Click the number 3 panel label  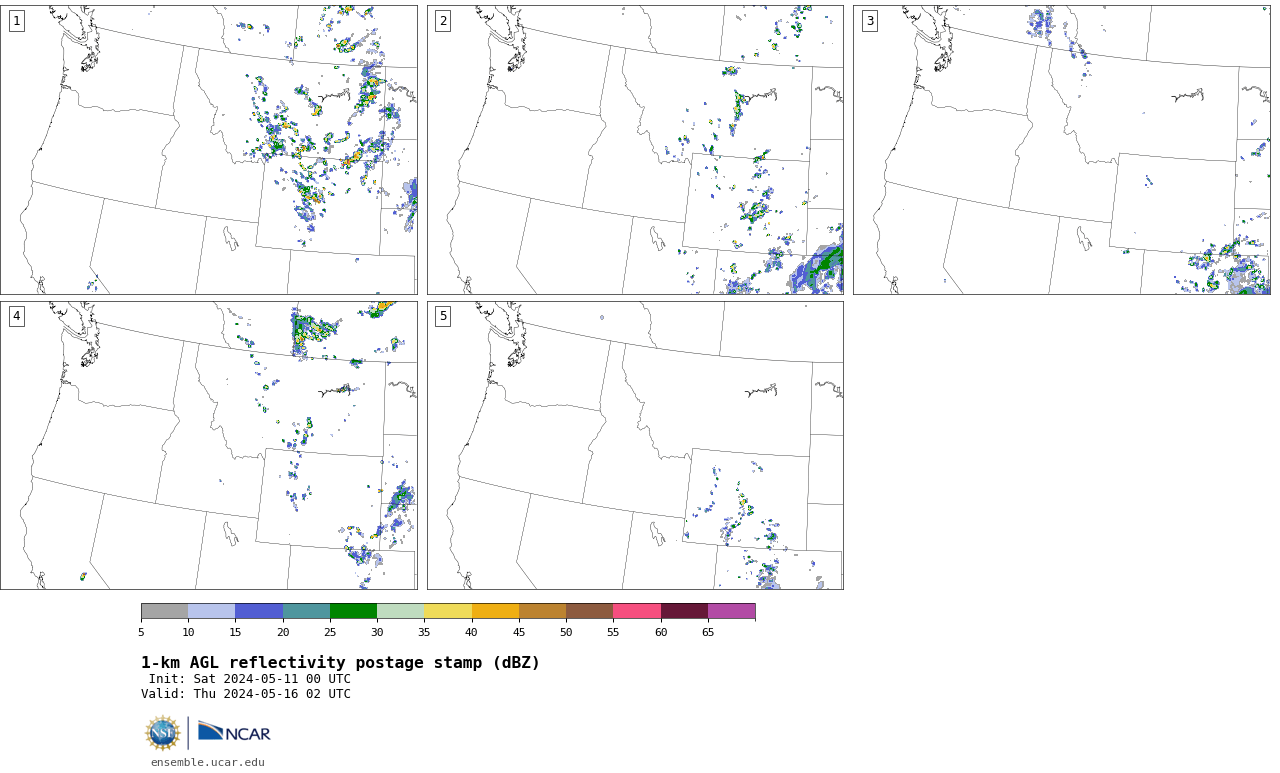(869, 21)
